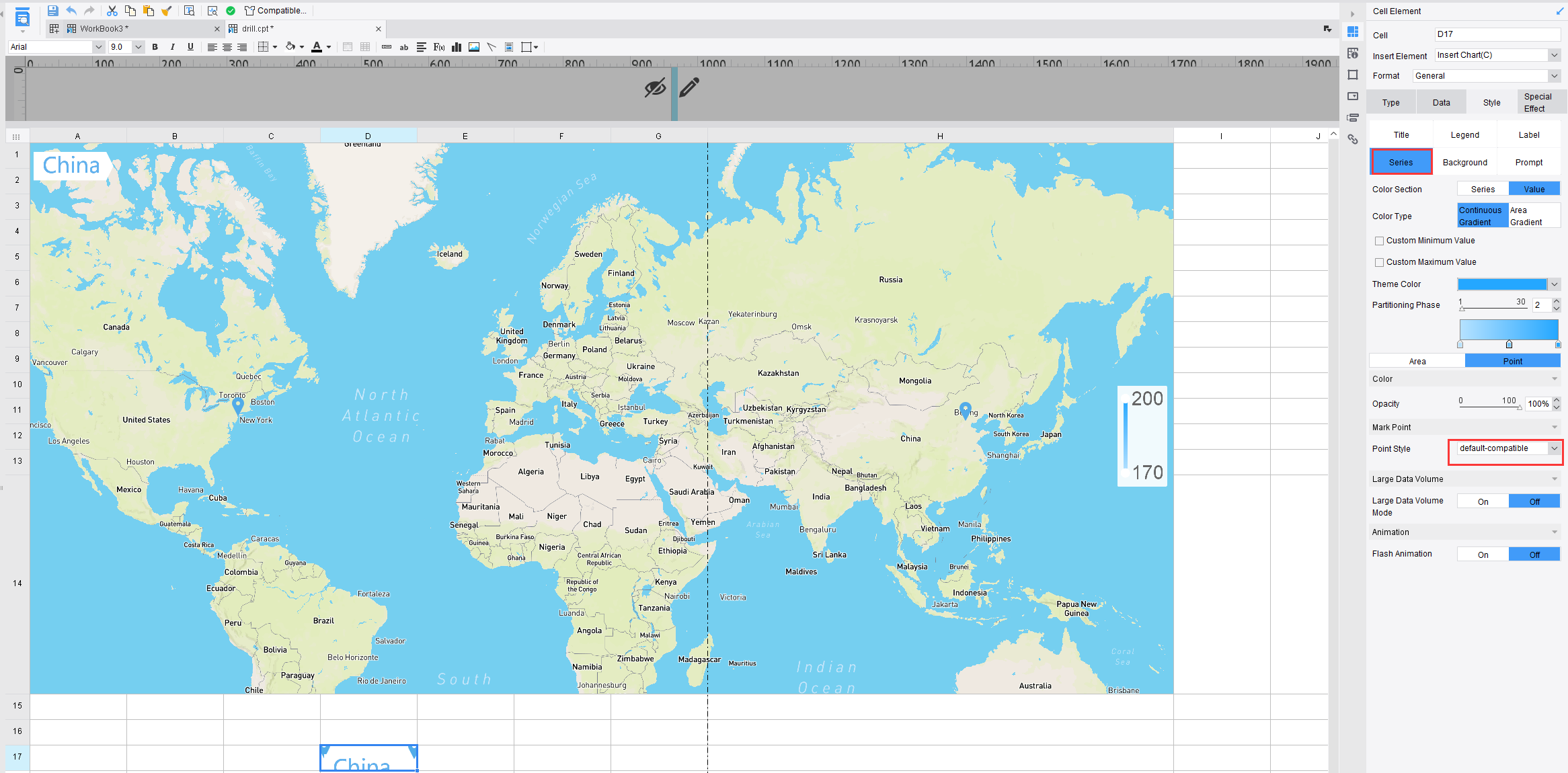
Task: Open the Theme Color blue swatch
Action: tap(1501, 284)
